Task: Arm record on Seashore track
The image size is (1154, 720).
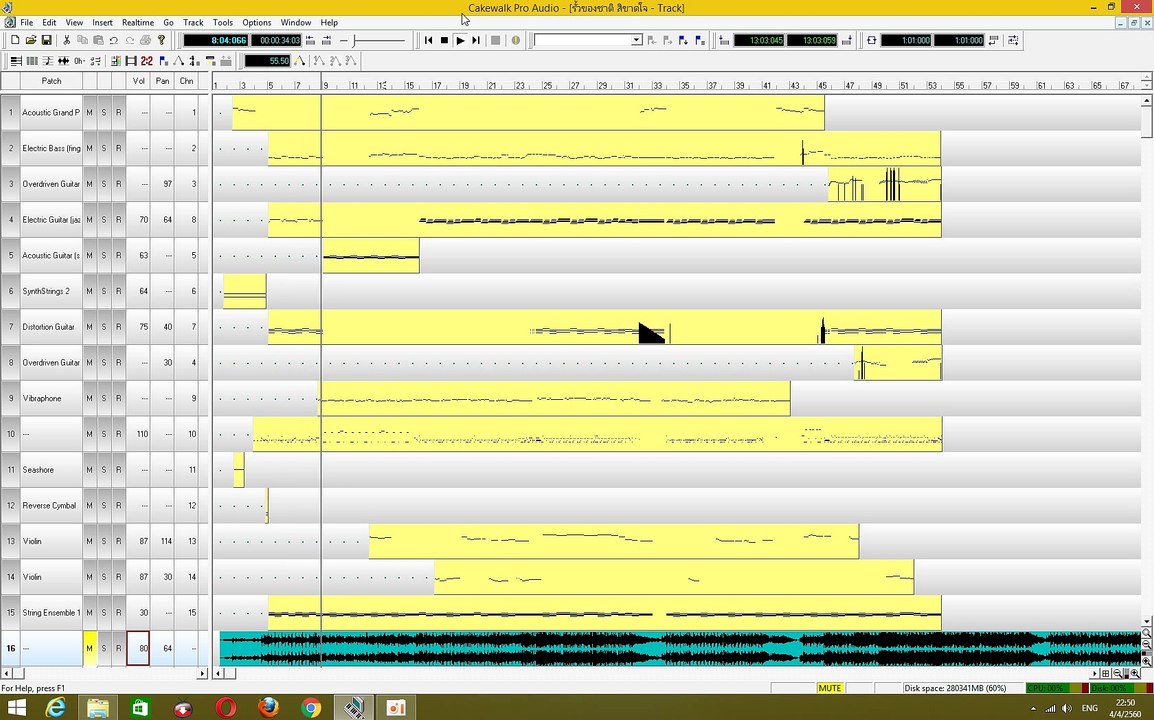Action: click(118, 470)
